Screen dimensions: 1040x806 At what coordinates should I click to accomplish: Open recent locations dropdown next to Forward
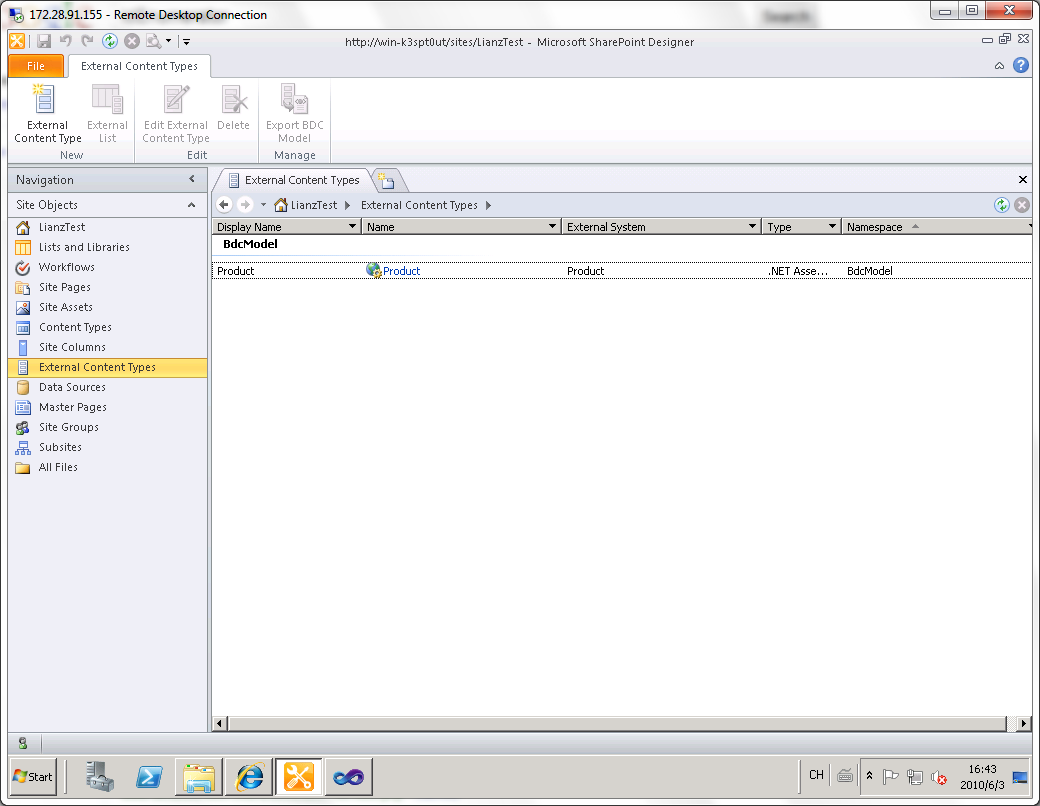263,205
